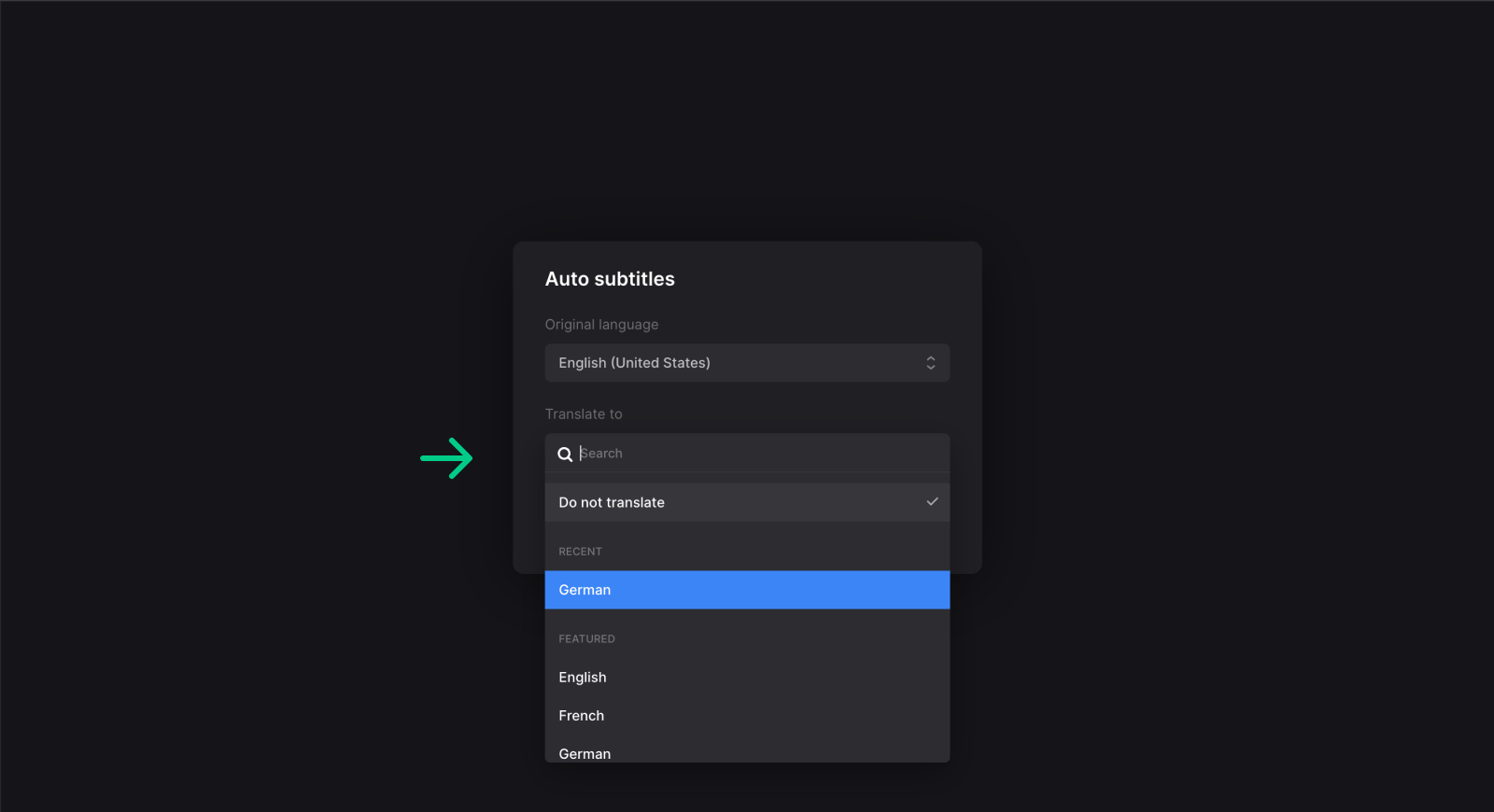
Task: Click the RECENT section header
Action: click(580, 552)
